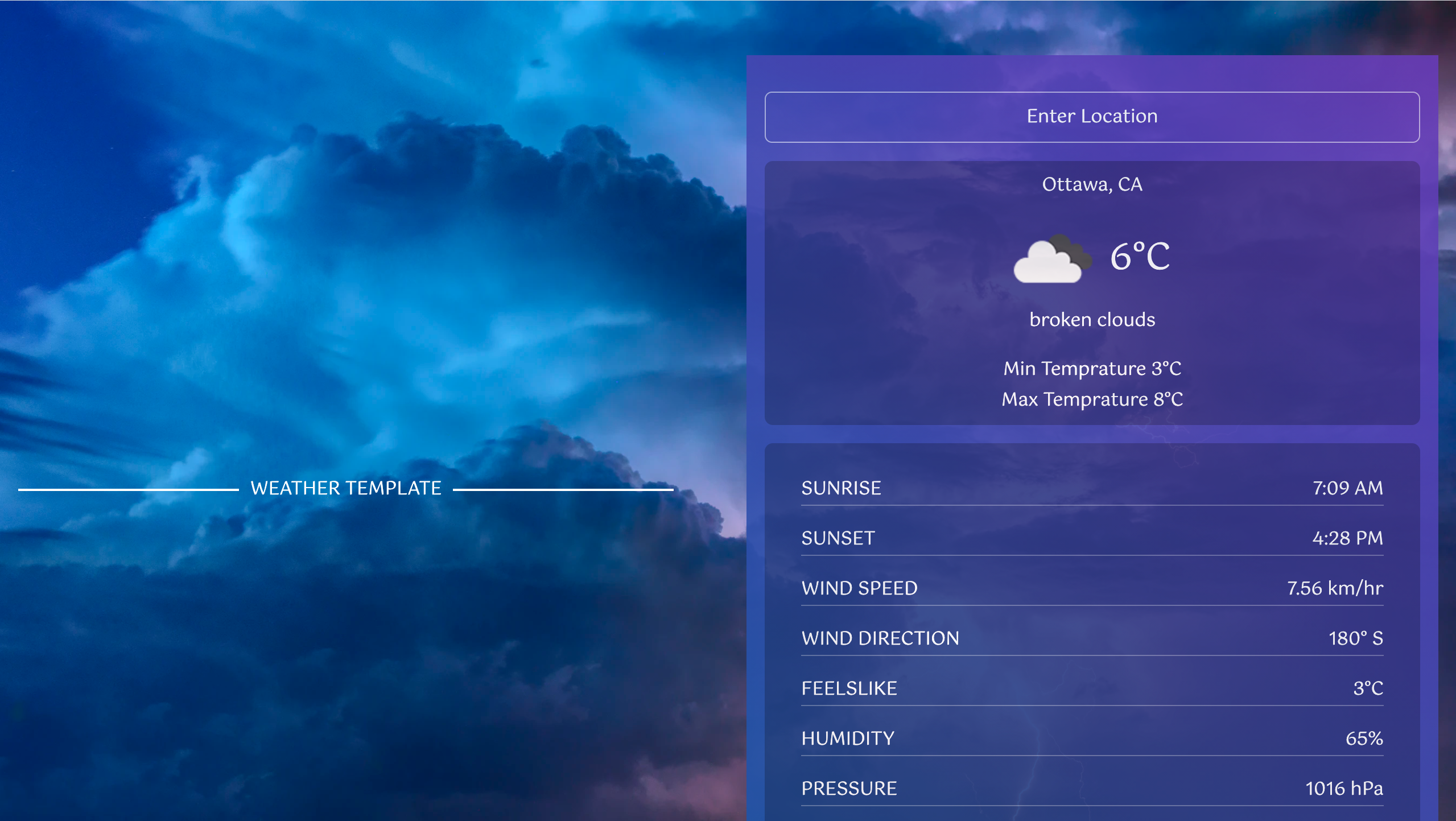Click the Max Temprature 8°C line

(x=1091, y=399)
